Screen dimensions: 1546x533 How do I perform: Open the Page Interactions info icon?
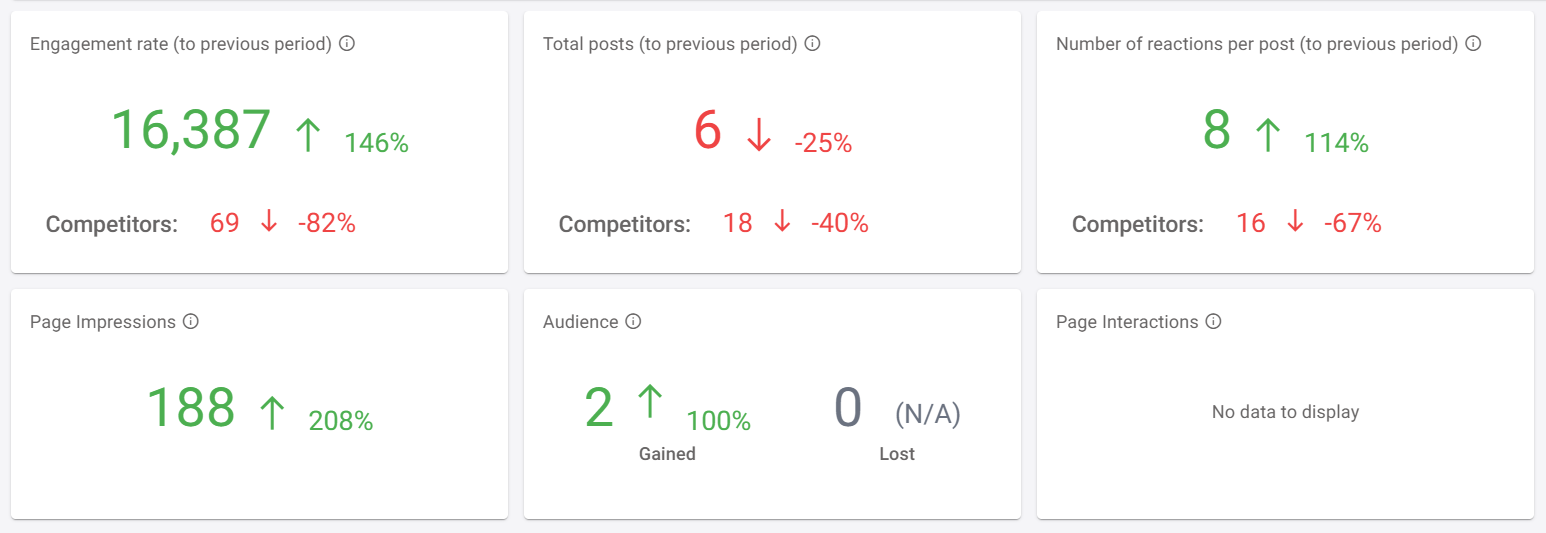tap(1214, 322)
